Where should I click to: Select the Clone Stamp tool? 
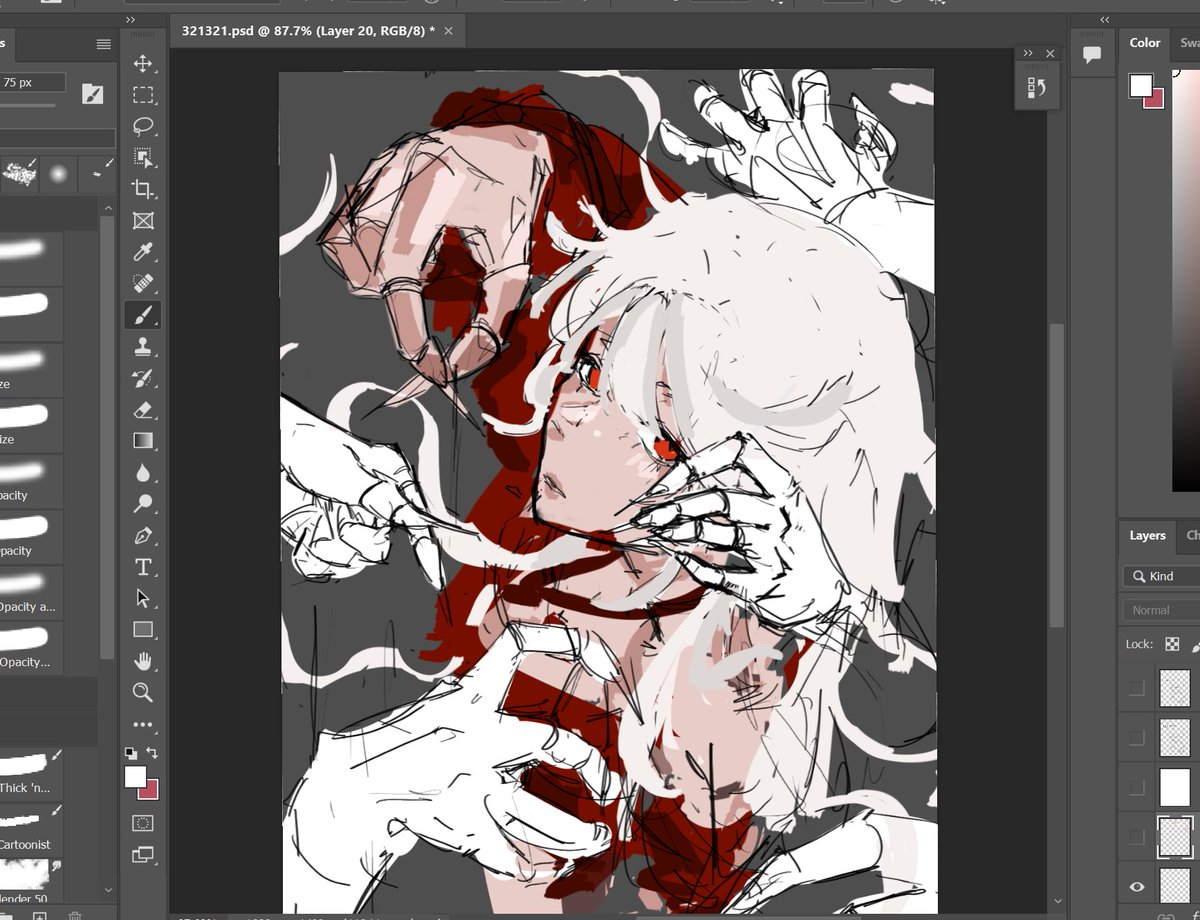coord(143,347)
